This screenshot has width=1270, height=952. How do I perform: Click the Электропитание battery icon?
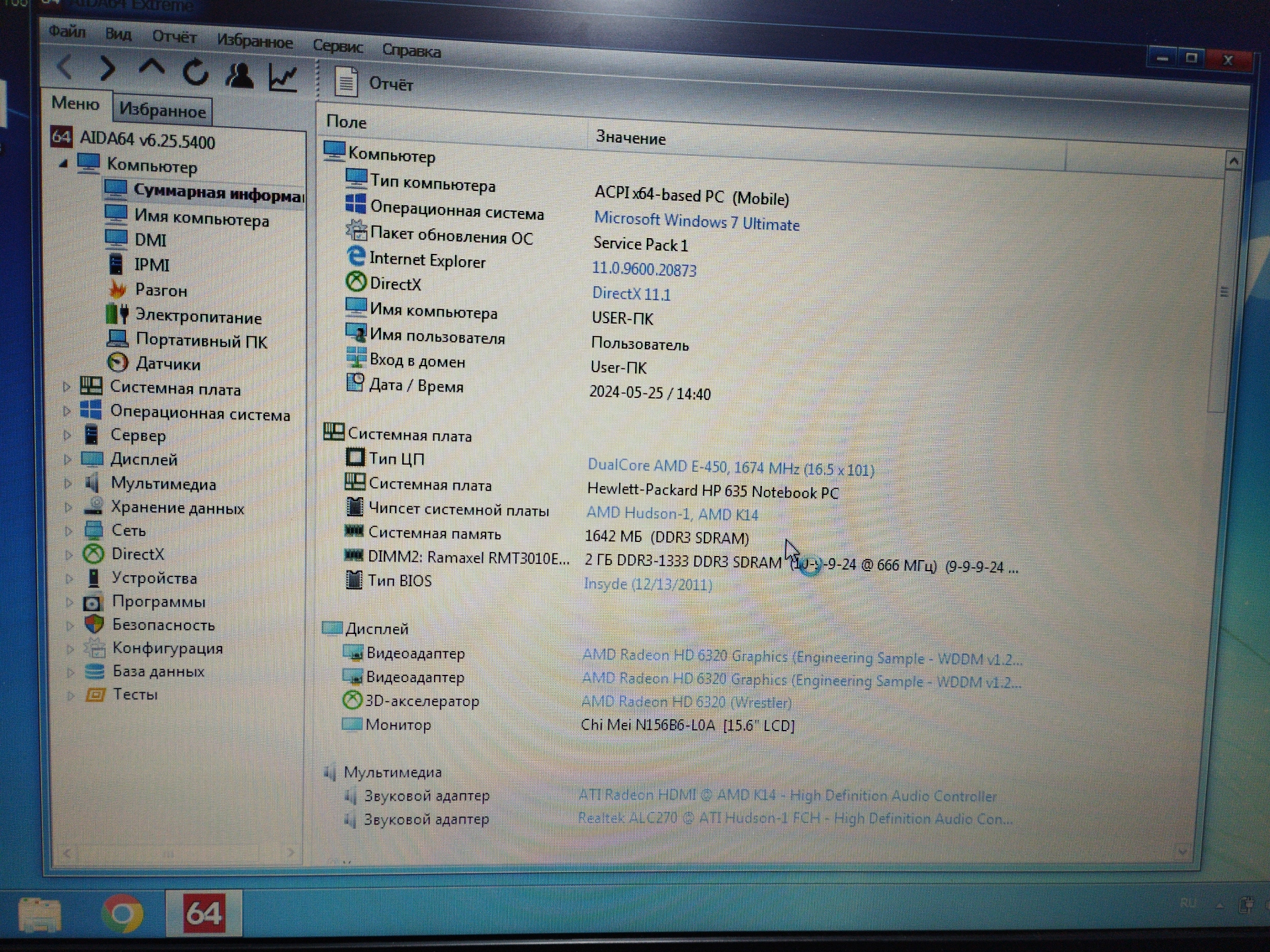tap(118, 314)
